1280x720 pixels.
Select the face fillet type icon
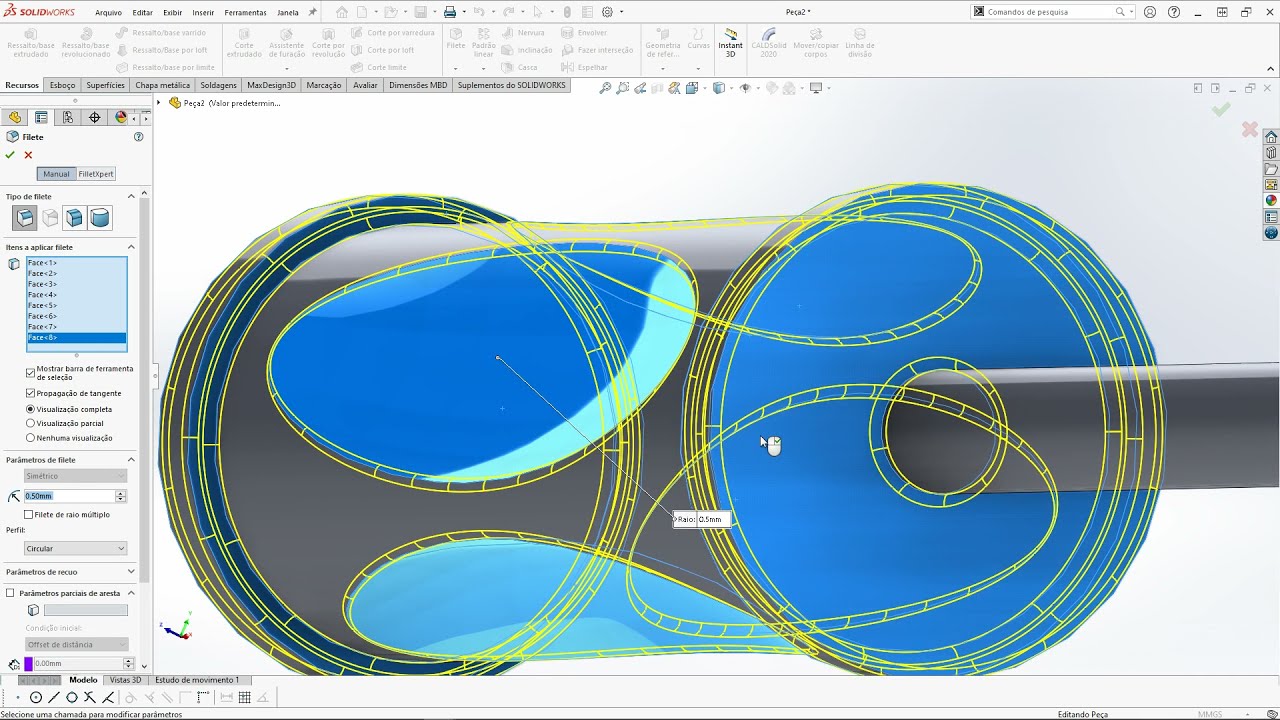74,218
